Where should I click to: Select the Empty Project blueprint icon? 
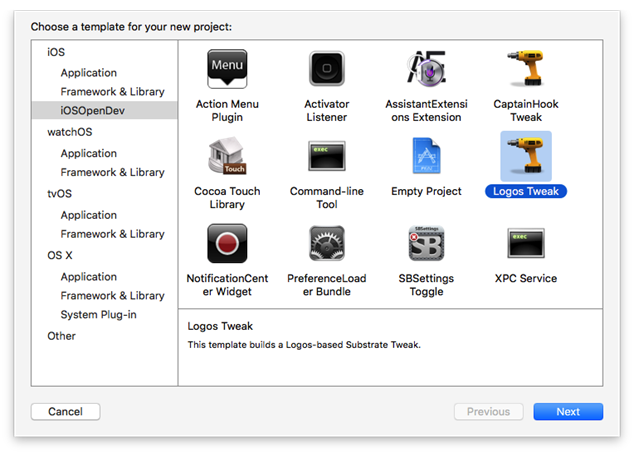[427, 156]
